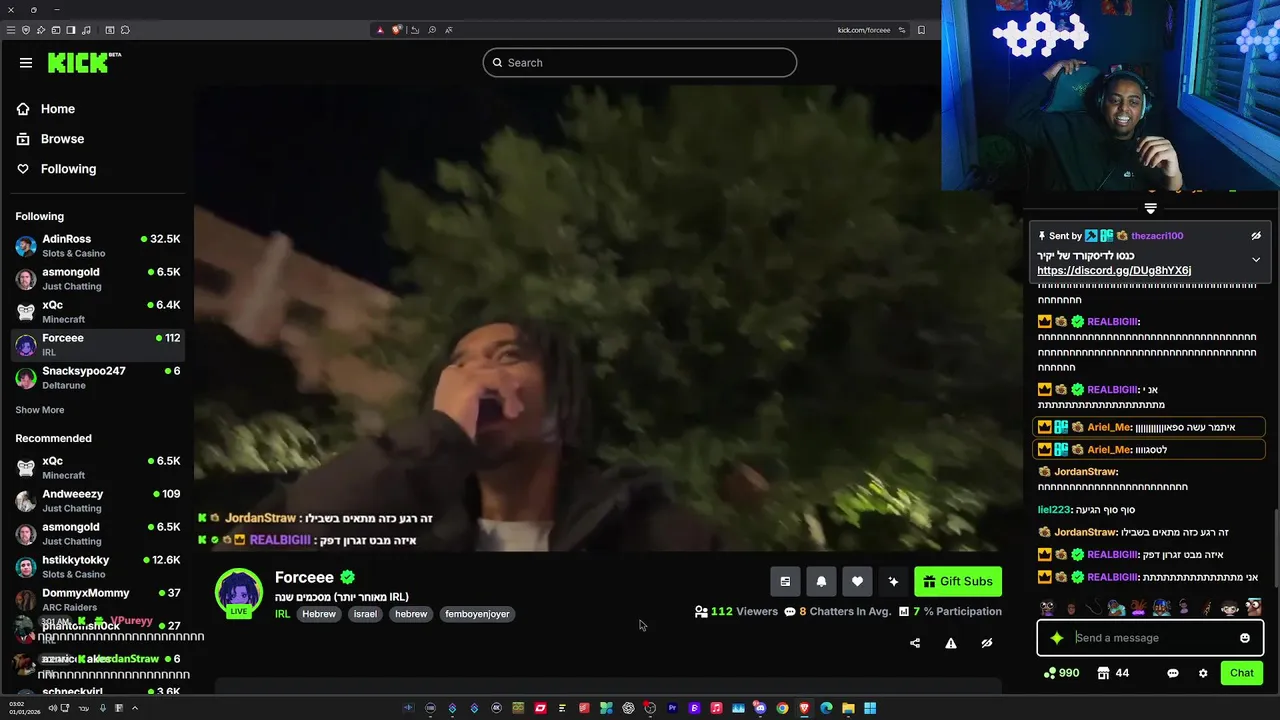Click the femboyenjoyer tag
This screenshot has height=720, width=1280.
(x=477, y=614)
